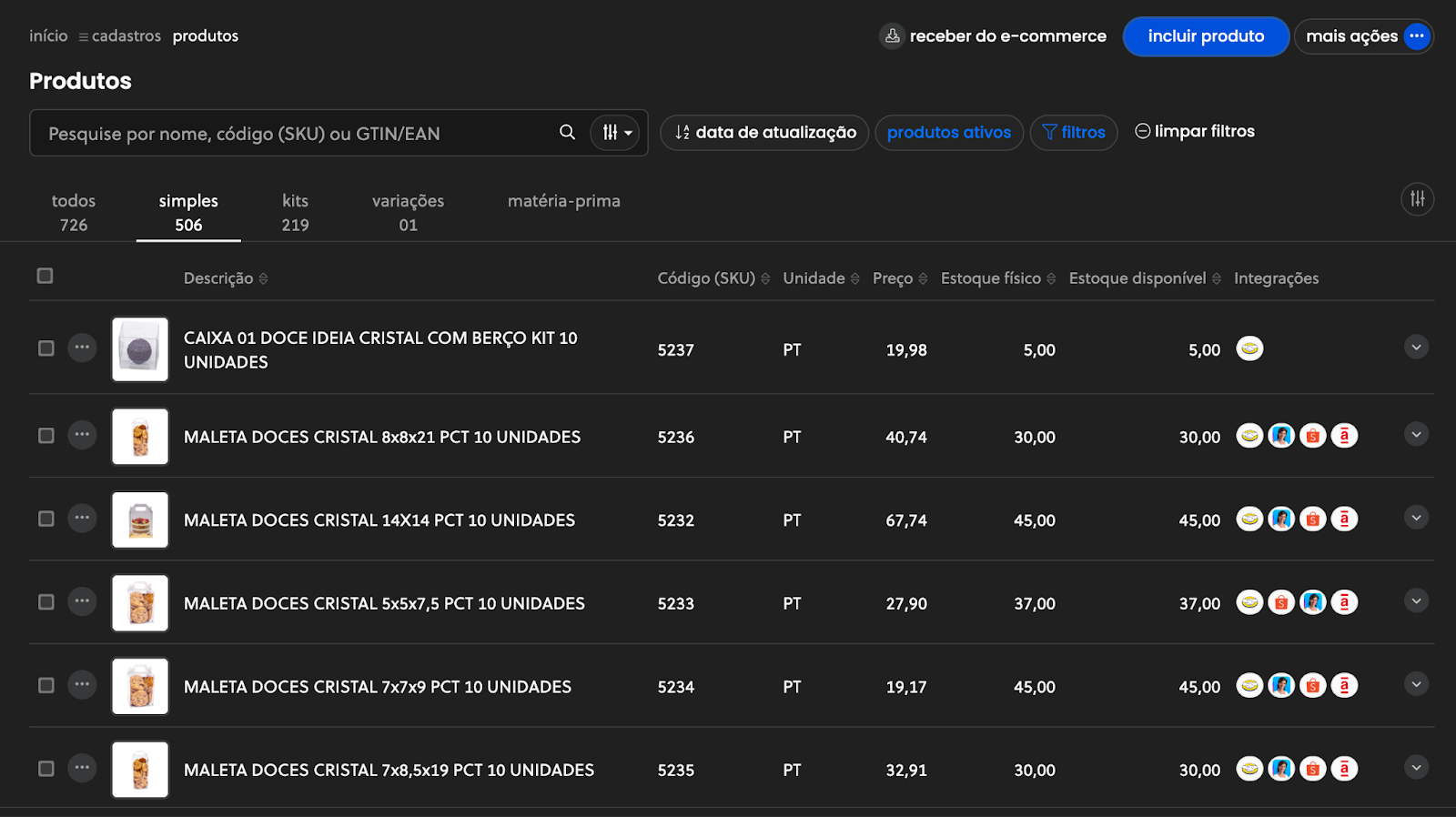
Task: Click SKU code 5233 cell
Action: point(676,603)
